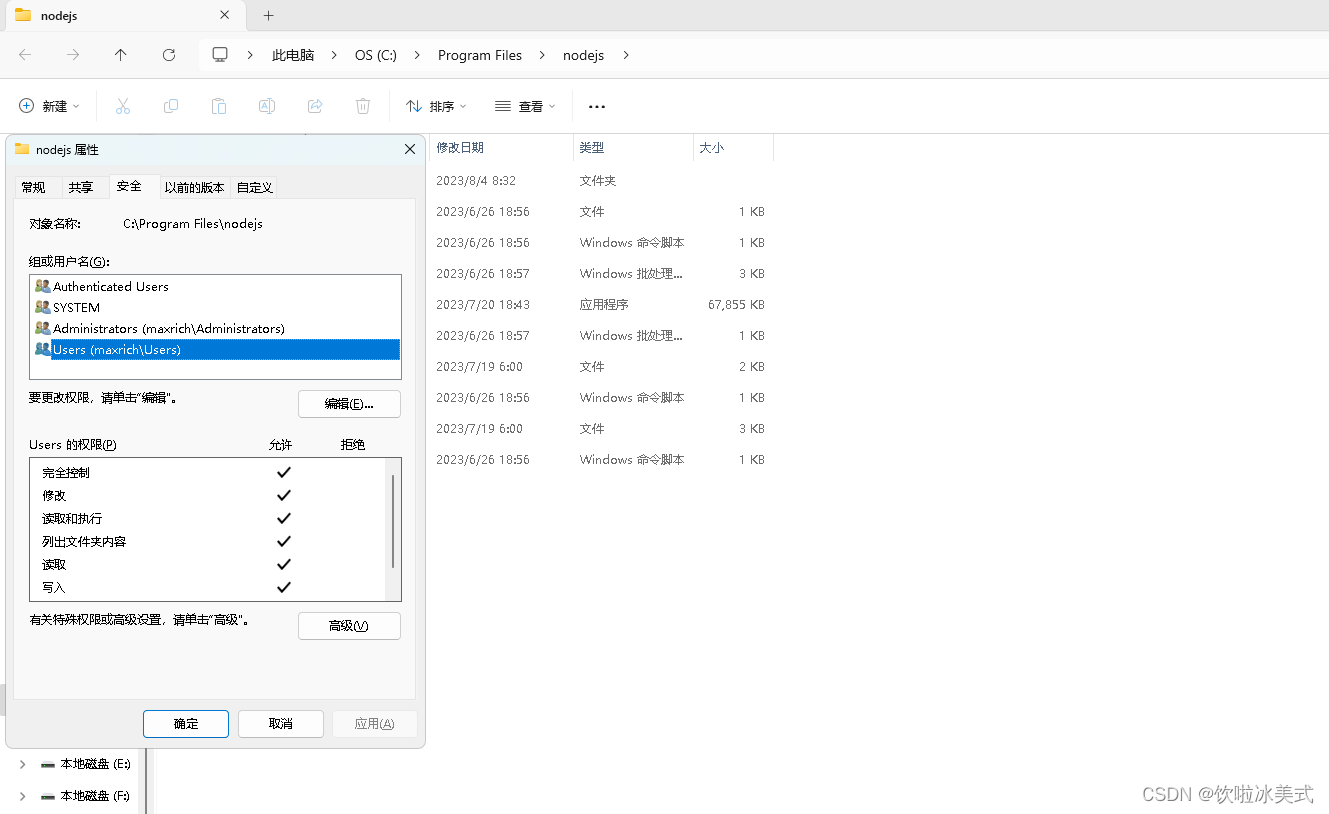
Task: Expand local disk (F:) tree node
Action: click(22, 796)
